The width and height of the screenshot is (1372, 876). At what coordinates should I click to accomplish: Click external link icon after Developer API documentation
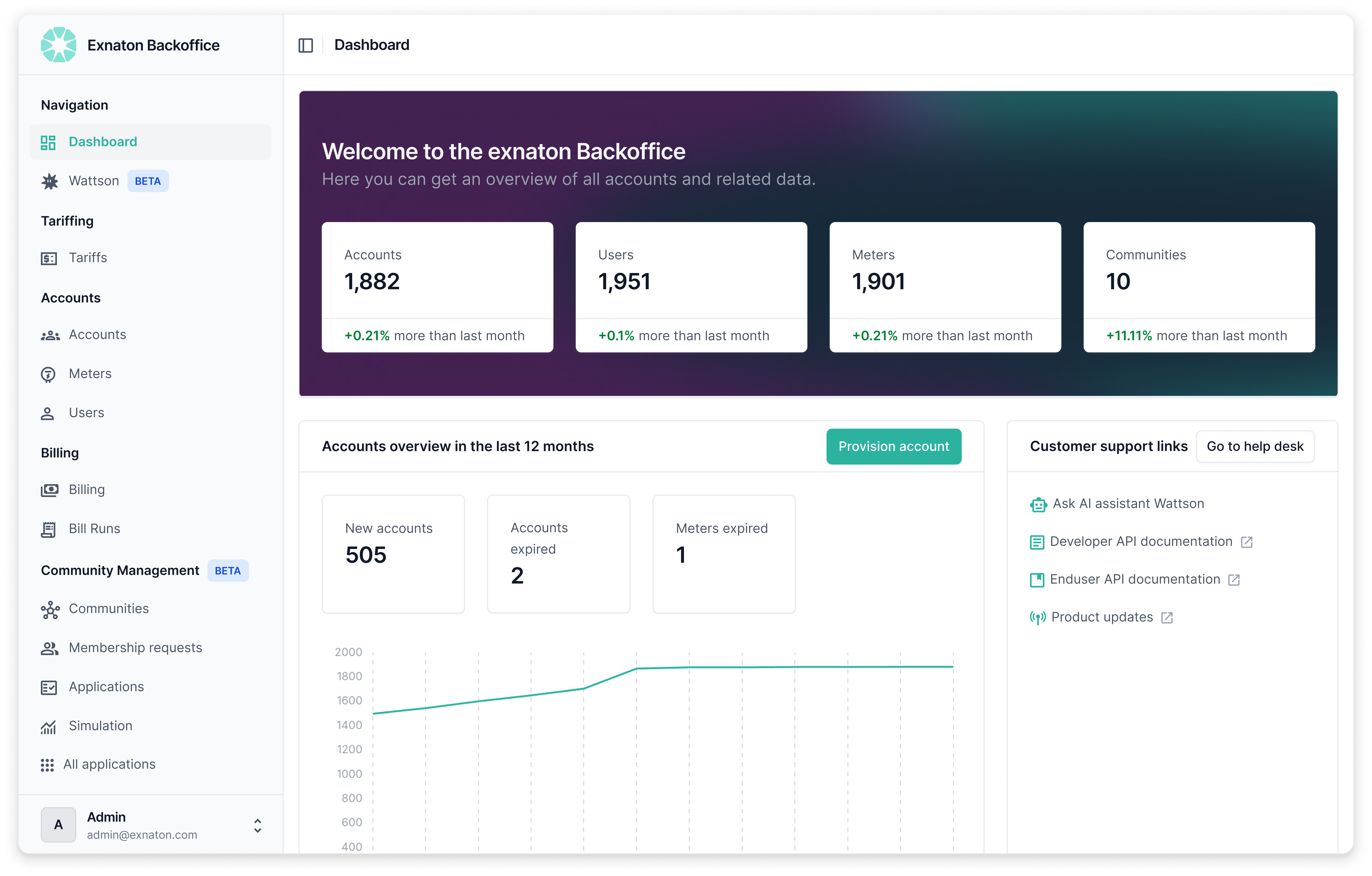click(x=1247, y=542)
